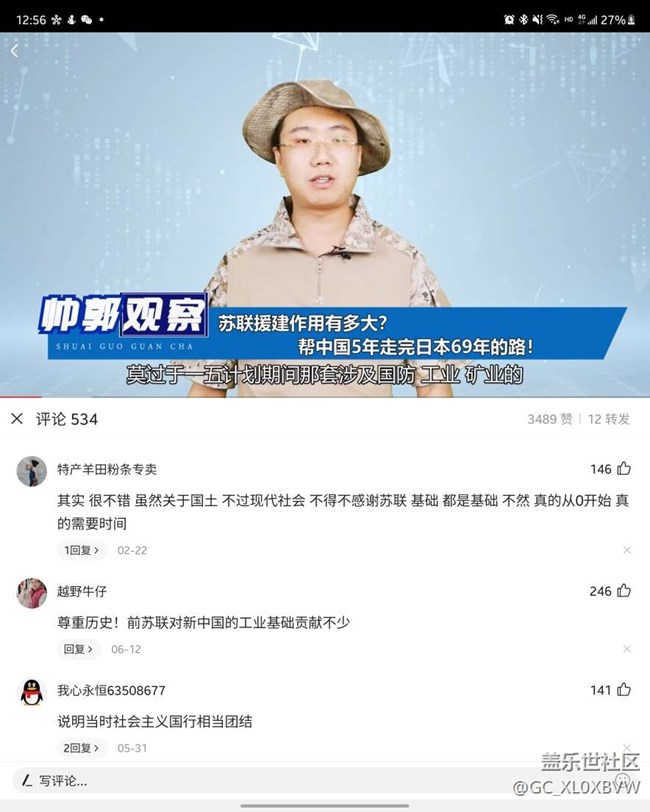650x812 pixels.
Task: Tap the pencil icon in comment box
Action: pos(27,780)
